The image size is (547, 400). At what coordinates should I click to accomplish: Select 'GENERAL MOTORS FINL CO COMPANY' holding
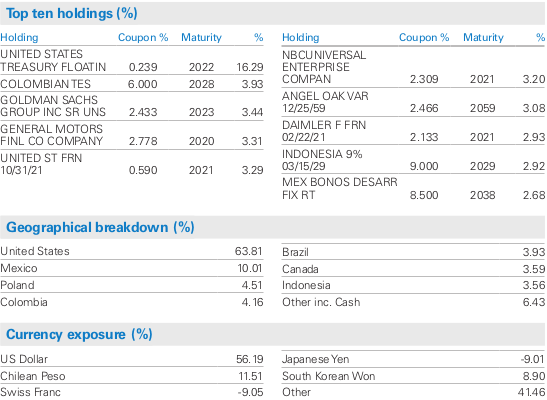tap(52, 135)
